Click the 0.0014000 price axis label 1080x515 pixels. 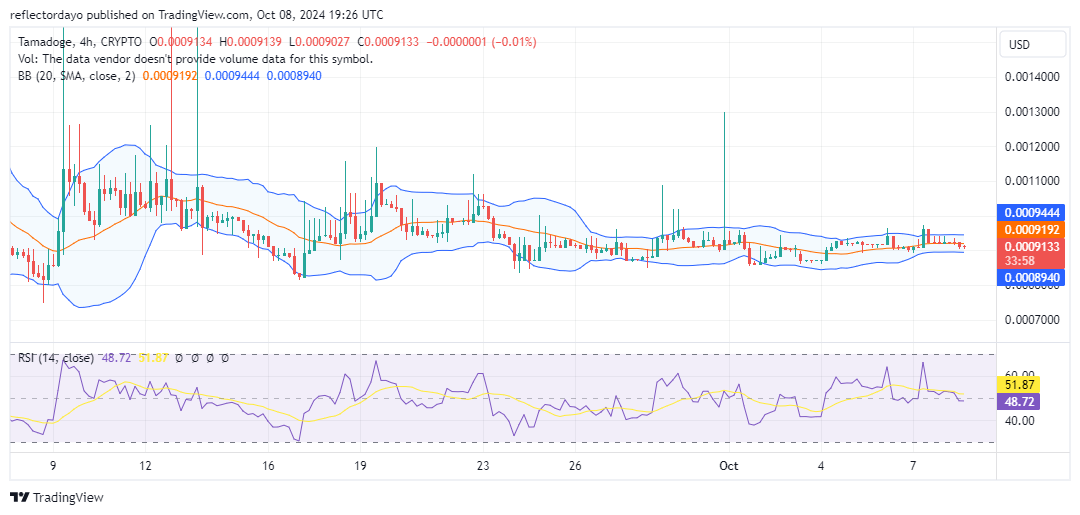[x=1031, y=77]
